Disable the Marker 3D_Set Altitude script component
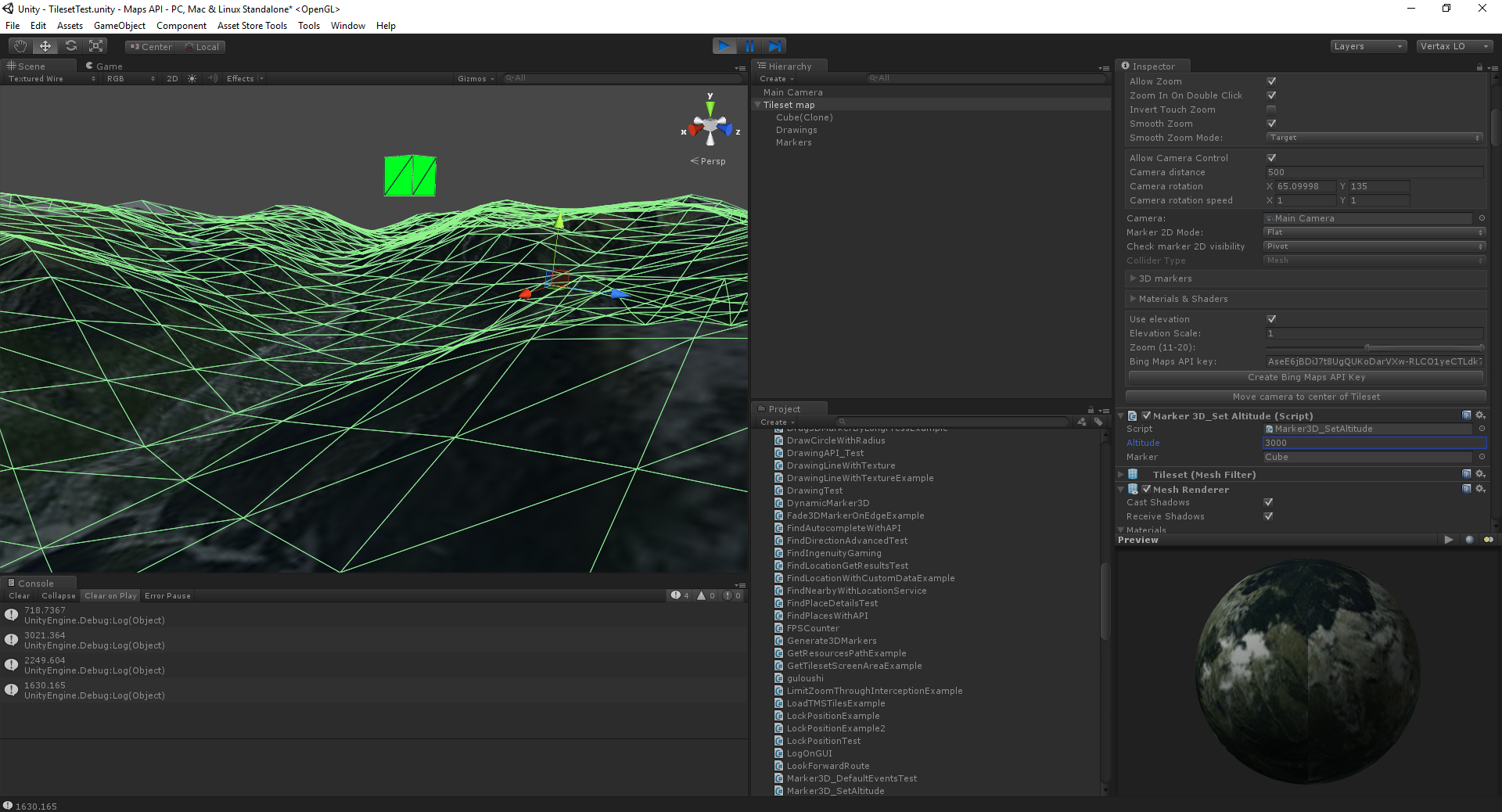The image size is (1502, 812). (x=1146, y=416)
